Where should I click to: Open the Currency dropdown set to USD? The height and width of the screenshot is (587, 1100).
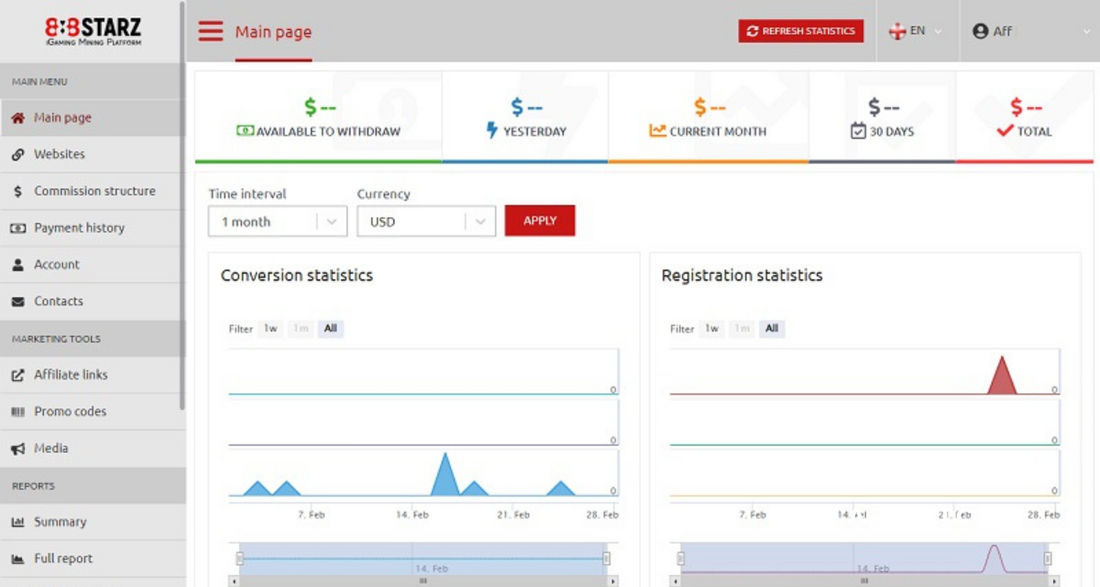tap(426, 222)
